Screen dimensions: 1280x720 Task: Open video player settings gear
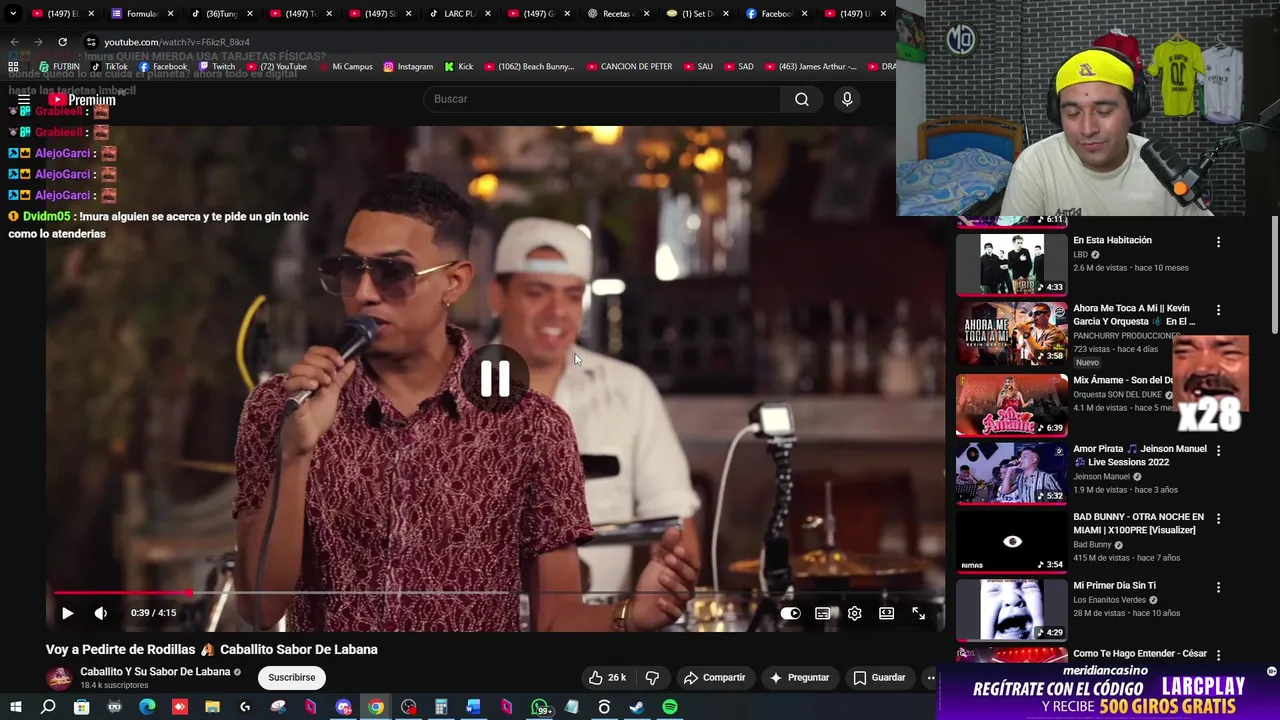tap(854, 613)
